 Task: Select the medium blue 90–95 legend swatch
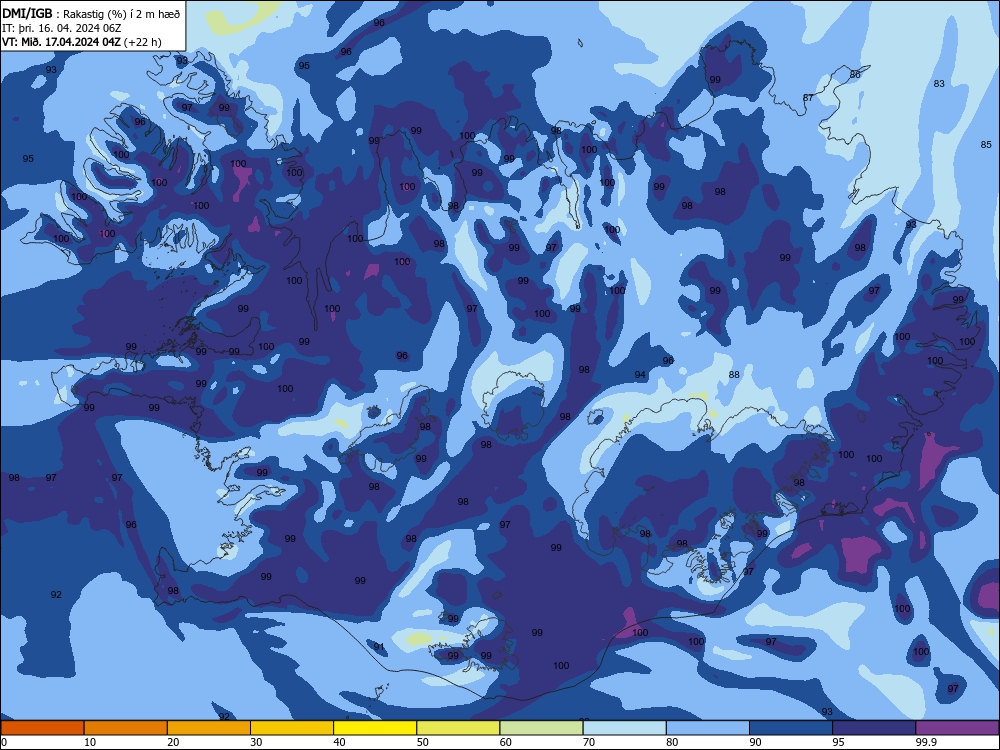pyautogui.click(x=791, y=728)
